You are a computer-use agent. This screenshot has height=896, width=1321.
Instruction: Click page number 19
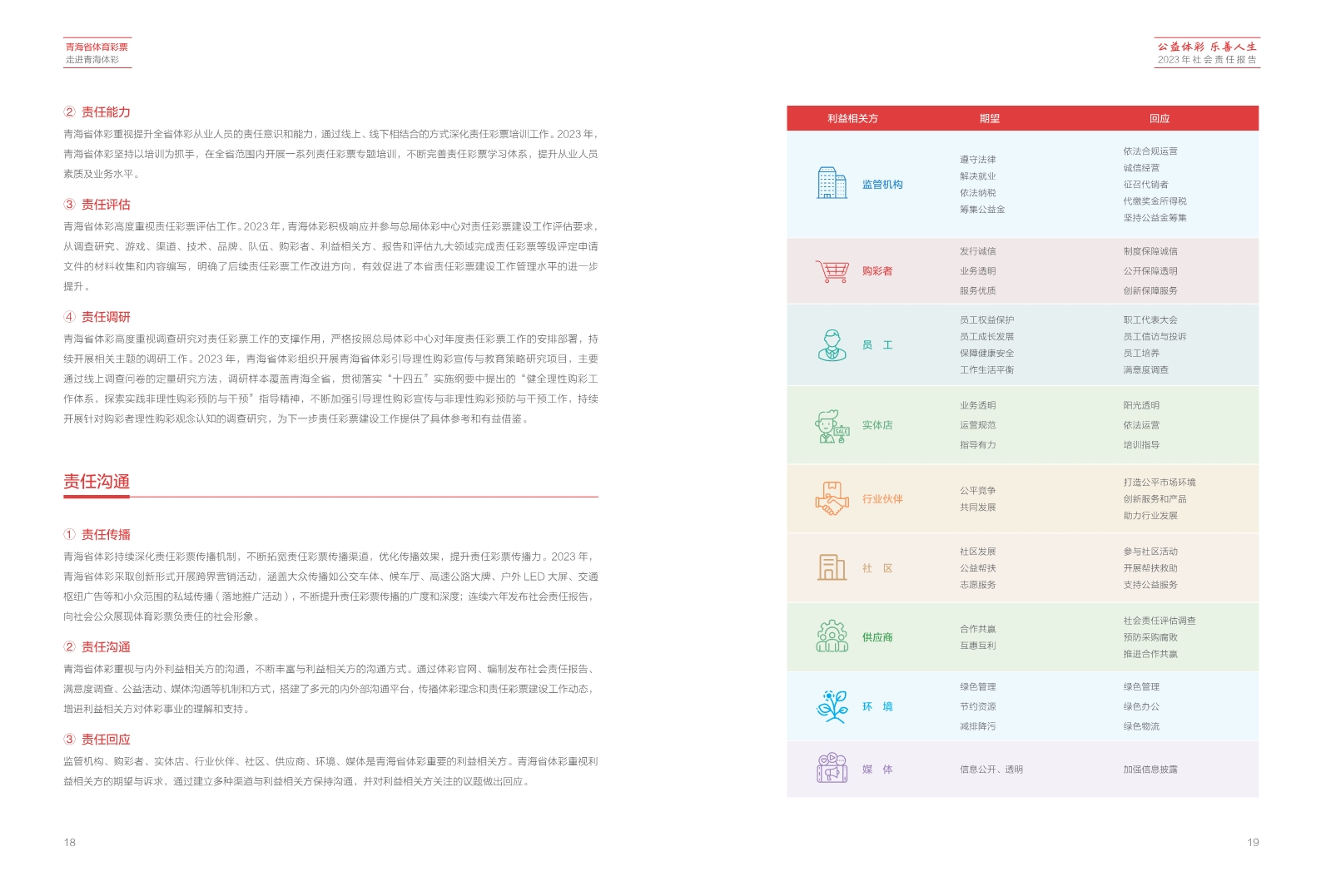1252,843
